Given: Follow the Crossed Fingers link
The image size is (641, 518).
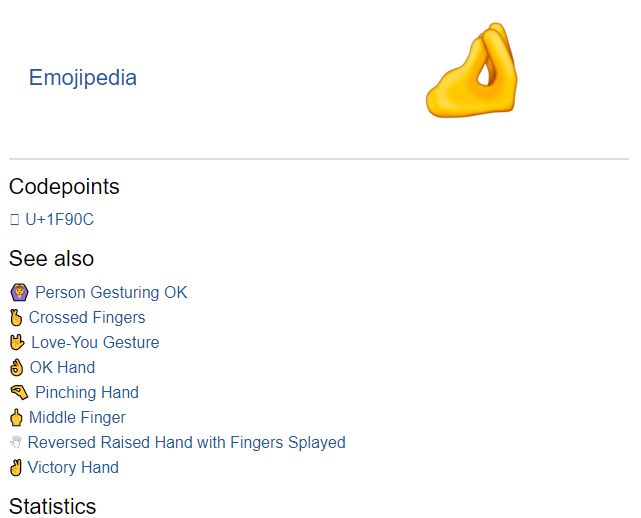Looking at the screenshot, I should [87, 318].
